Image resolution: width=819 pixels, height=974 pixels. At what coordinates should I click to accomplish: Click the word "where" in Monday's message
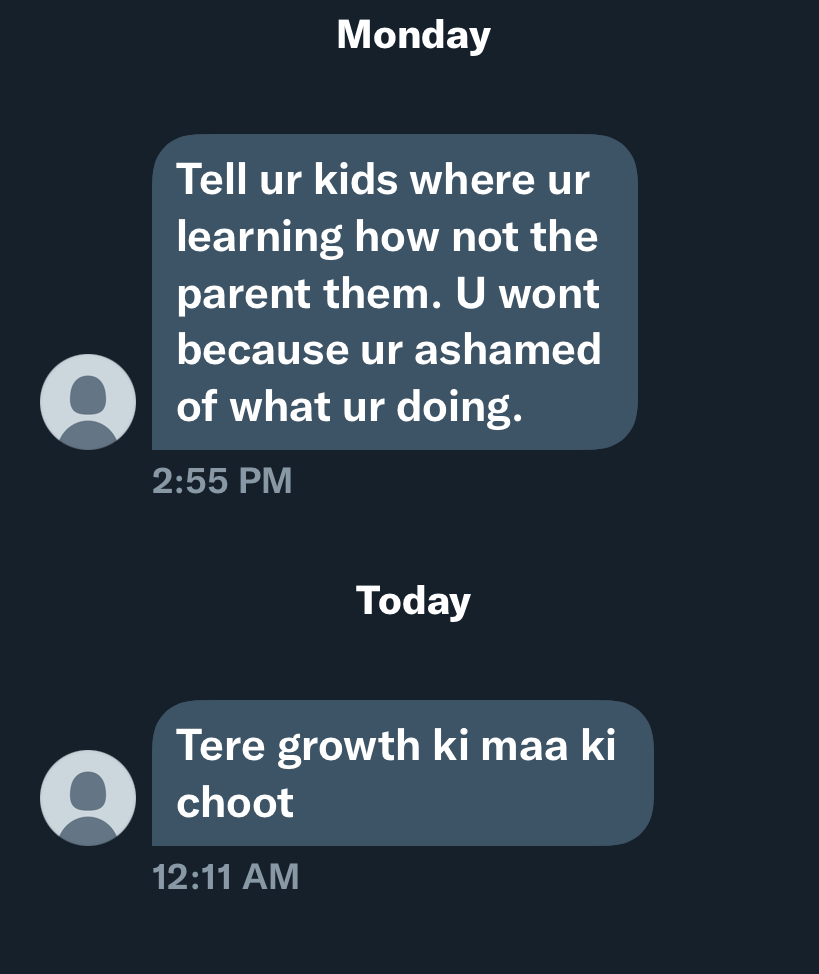click(472, 180)
